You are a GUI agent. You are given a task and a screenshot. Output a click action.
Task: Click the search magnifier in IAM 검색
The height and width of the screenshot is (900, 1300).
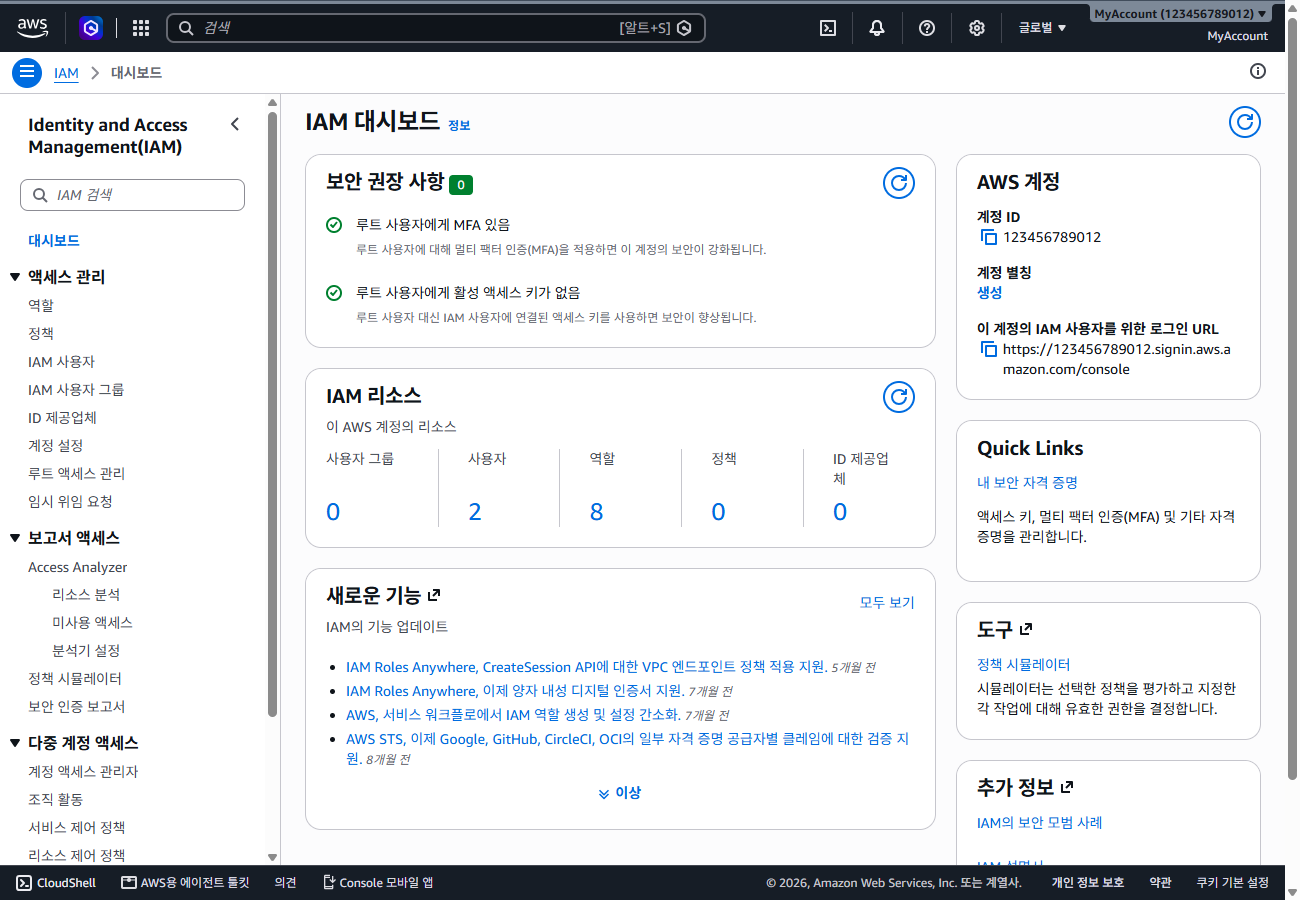tap(40, 195)
